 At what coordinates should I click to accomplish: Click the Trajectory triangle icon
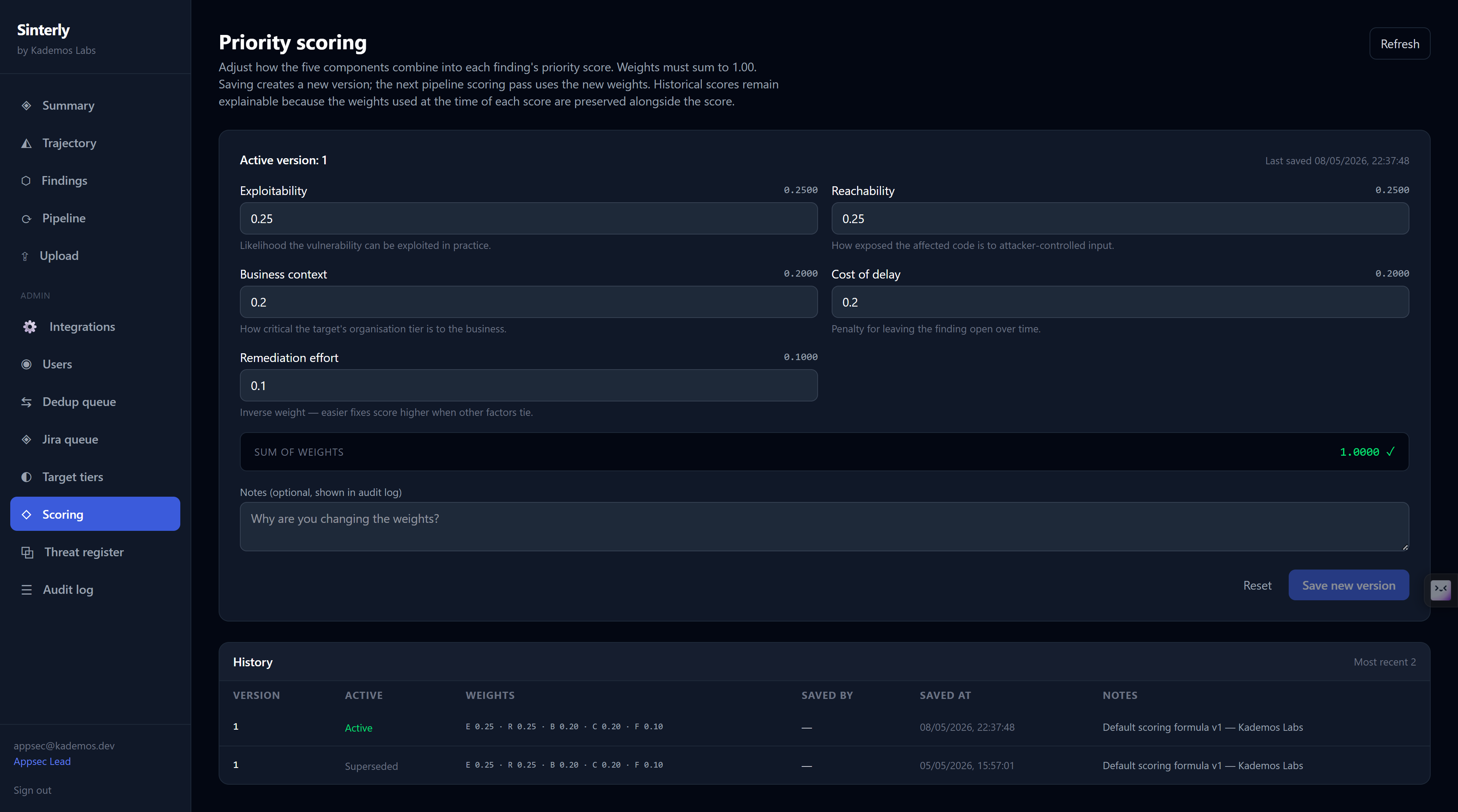pos(26,143)
